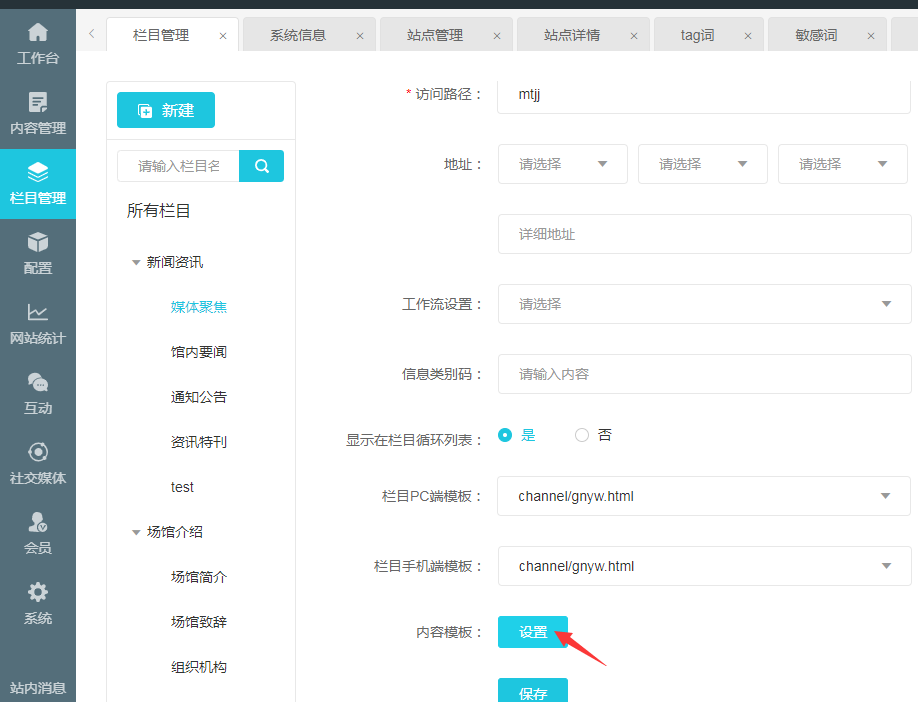Click the 详细地址 input field
The width and height of the screenshot is (918, 702).
pos(704,234)
